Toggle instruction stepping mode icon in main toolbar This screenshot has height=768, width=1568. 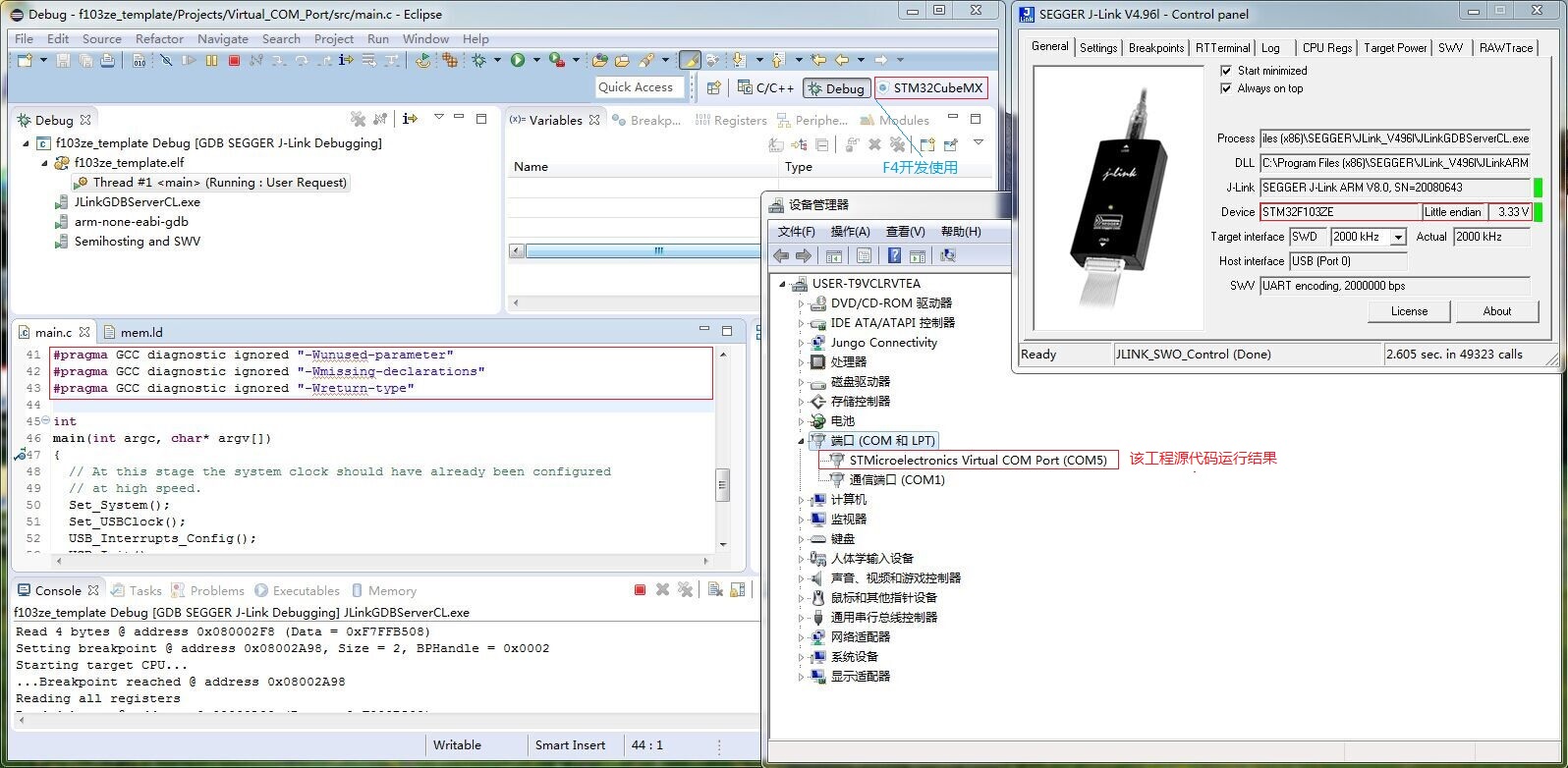[x=346, y=61]
